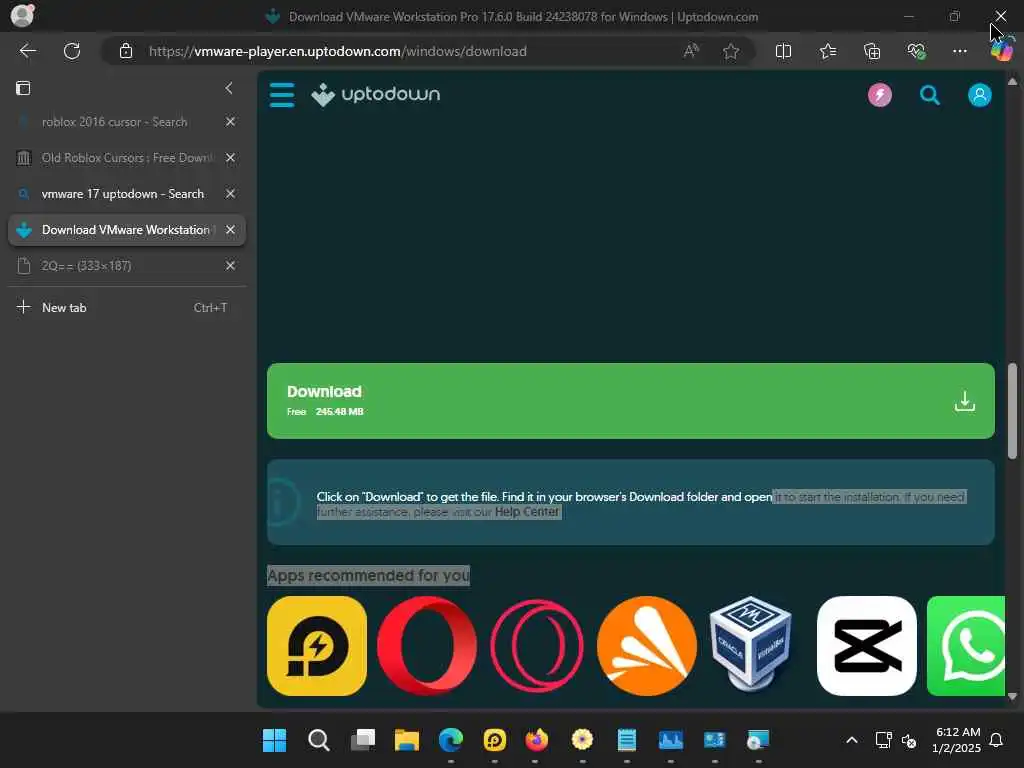The height and width of the screenshot is (768, 1024).
Task: Open the orange Avast recommended app
Action: pyautogui.click(x=647, y=646)
